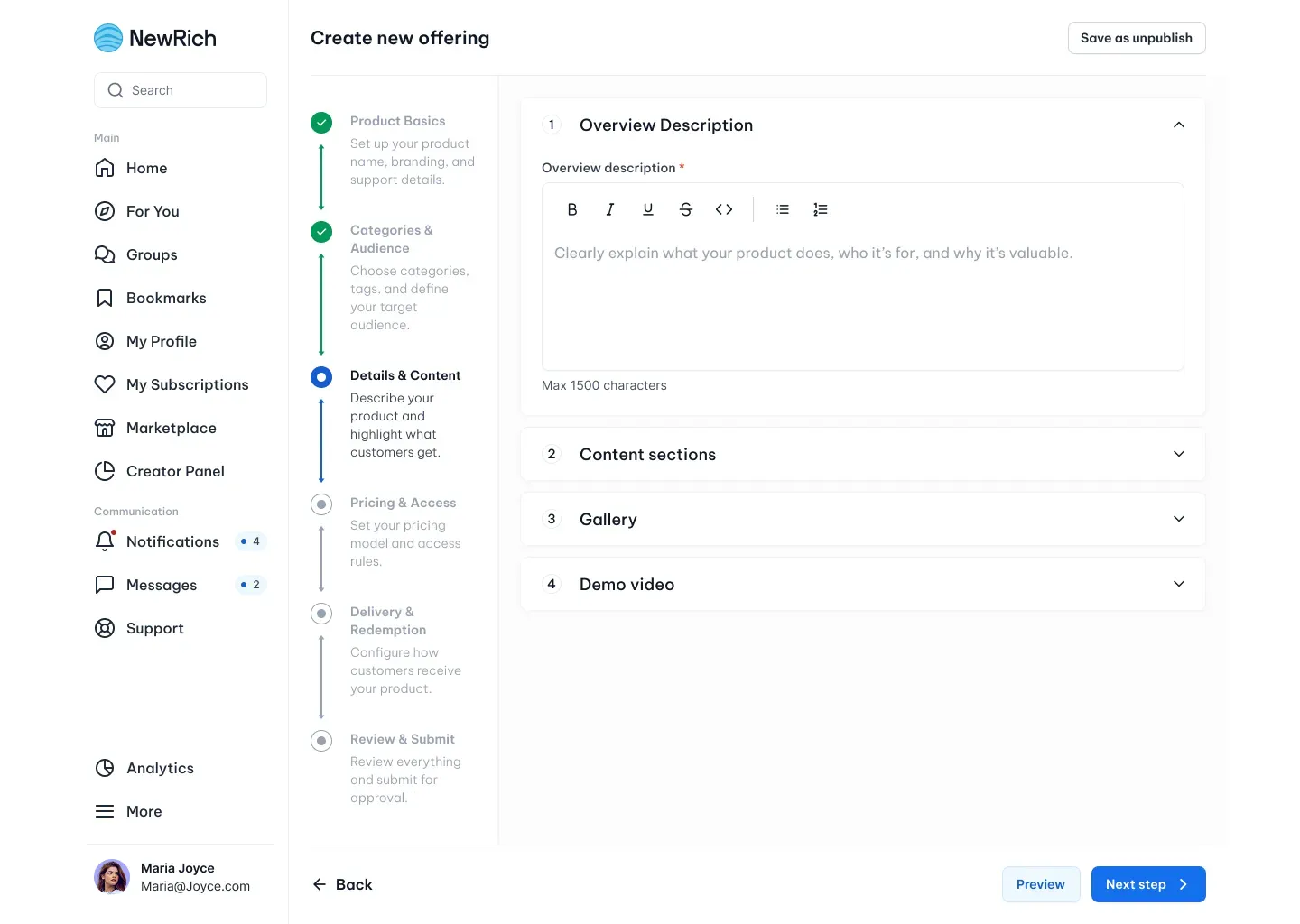The width and height of the screenshot is (1300, 924).
Task: Insert code block with code icon
Action: point(724,209)
